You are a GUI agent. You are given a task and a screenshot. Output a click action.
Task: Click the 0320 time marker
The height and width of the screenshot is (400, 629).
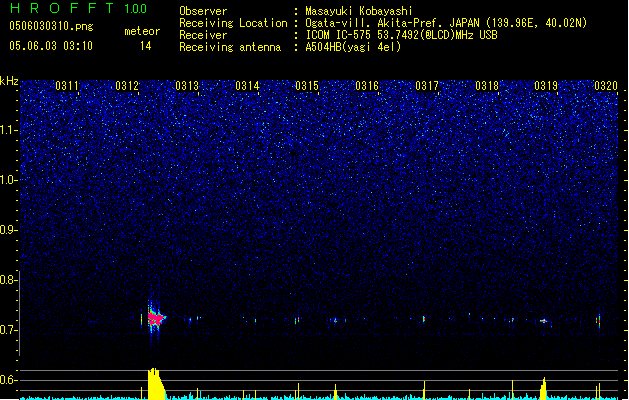pyautogui.click(x=606, y=86)
